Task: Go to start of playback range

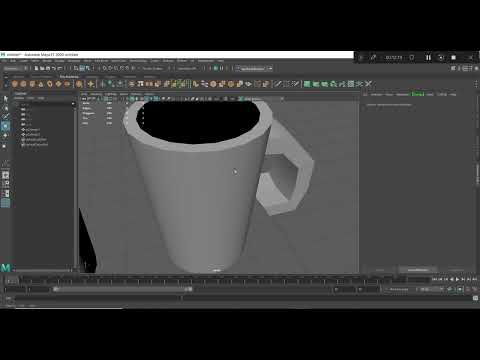Action: click(x=435, y=279)
